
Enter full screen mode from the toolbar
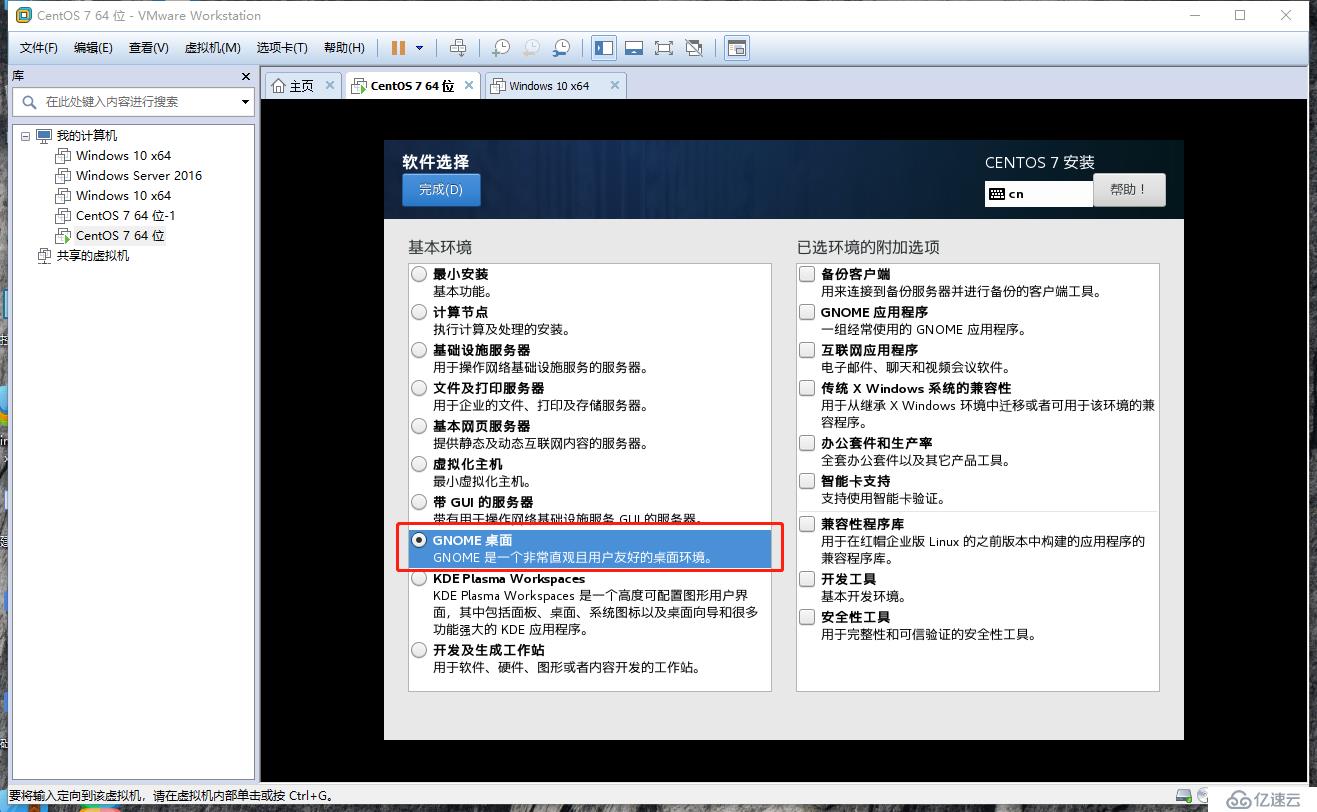[663, 47]
